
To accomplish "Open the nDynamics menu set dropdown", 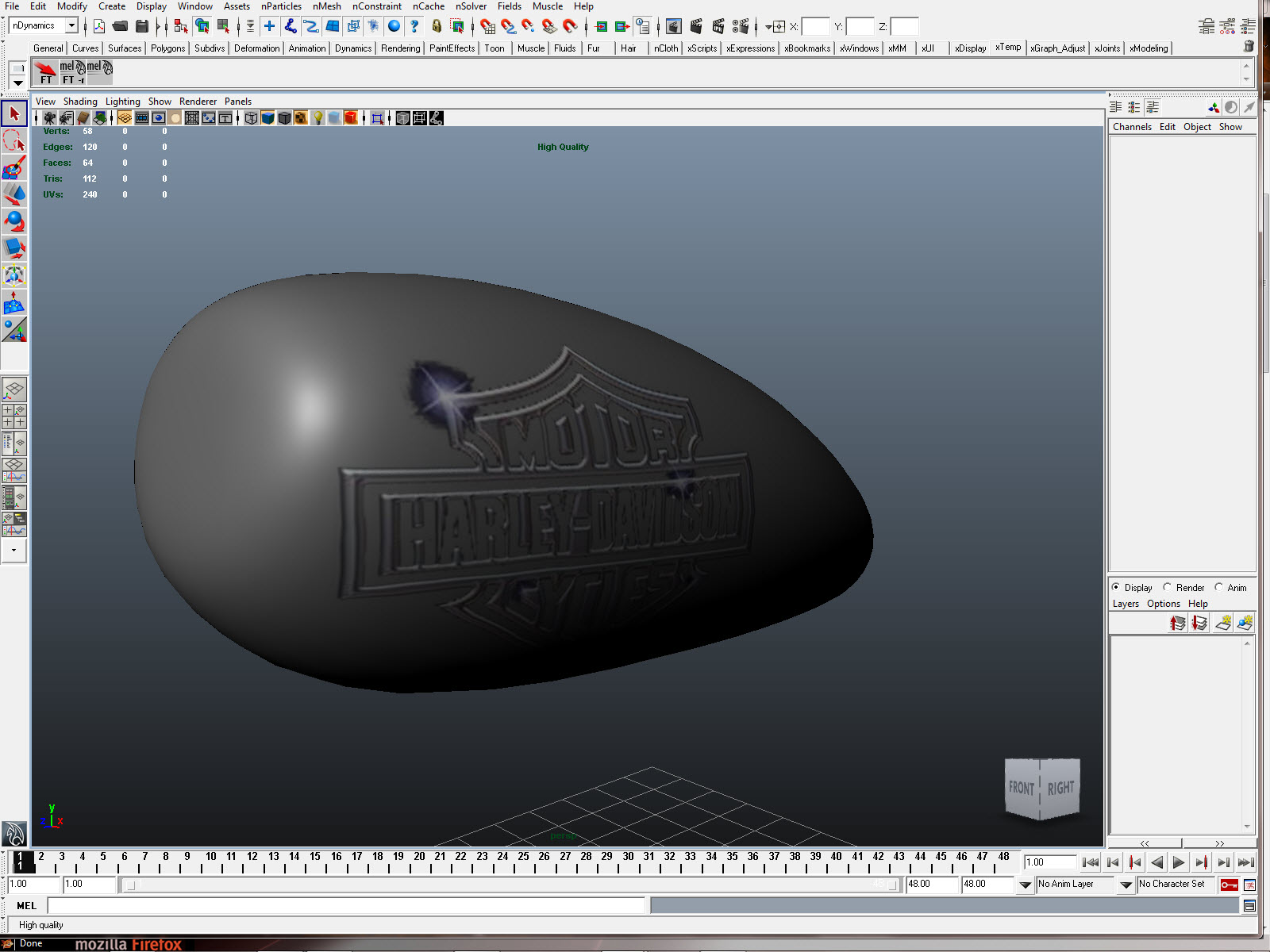I will click(x=71, y=25).
